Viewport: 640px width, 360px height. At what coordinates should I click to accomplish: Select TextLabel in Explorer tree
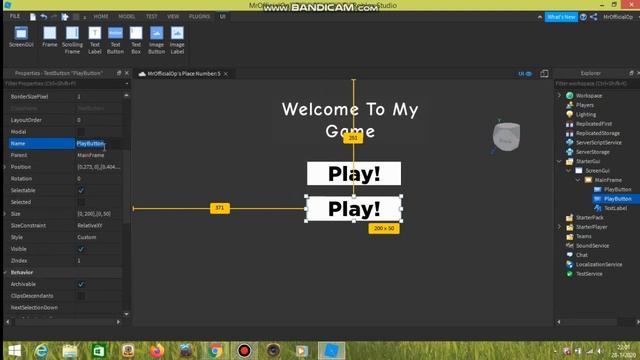[615, 208]
